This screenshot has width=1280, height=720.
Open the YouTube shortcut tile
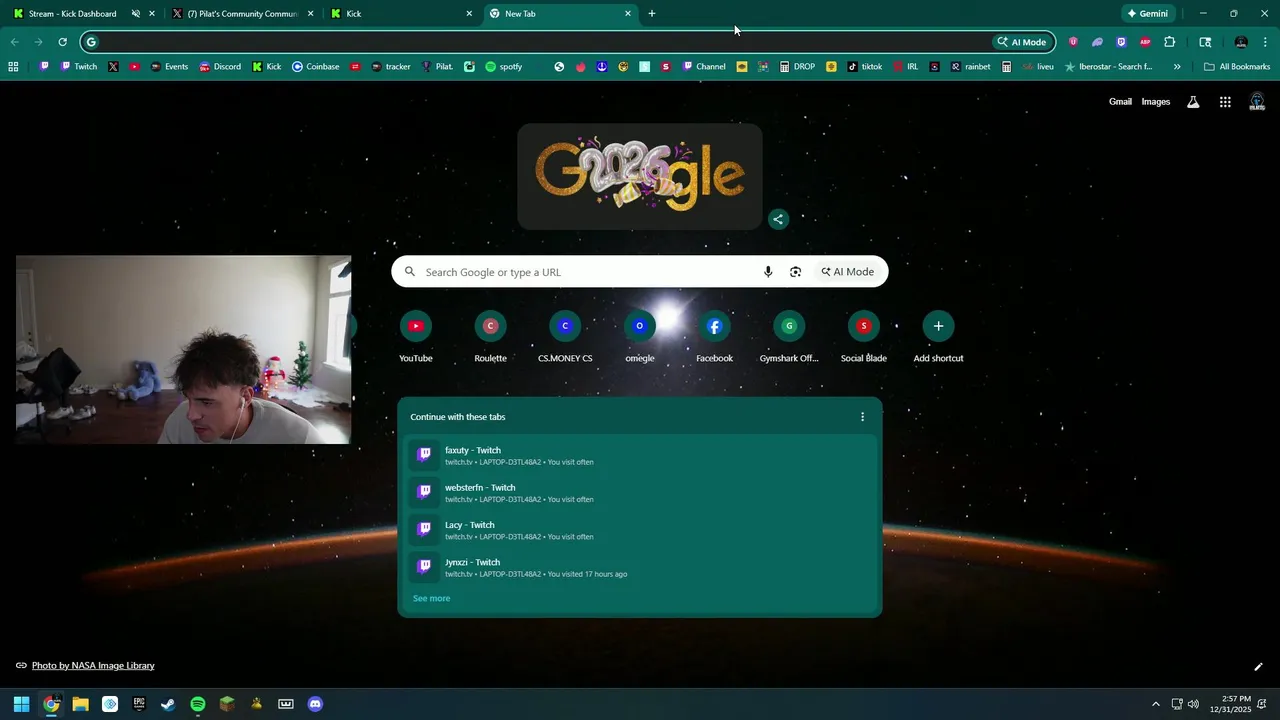click(x=416, y=337)
